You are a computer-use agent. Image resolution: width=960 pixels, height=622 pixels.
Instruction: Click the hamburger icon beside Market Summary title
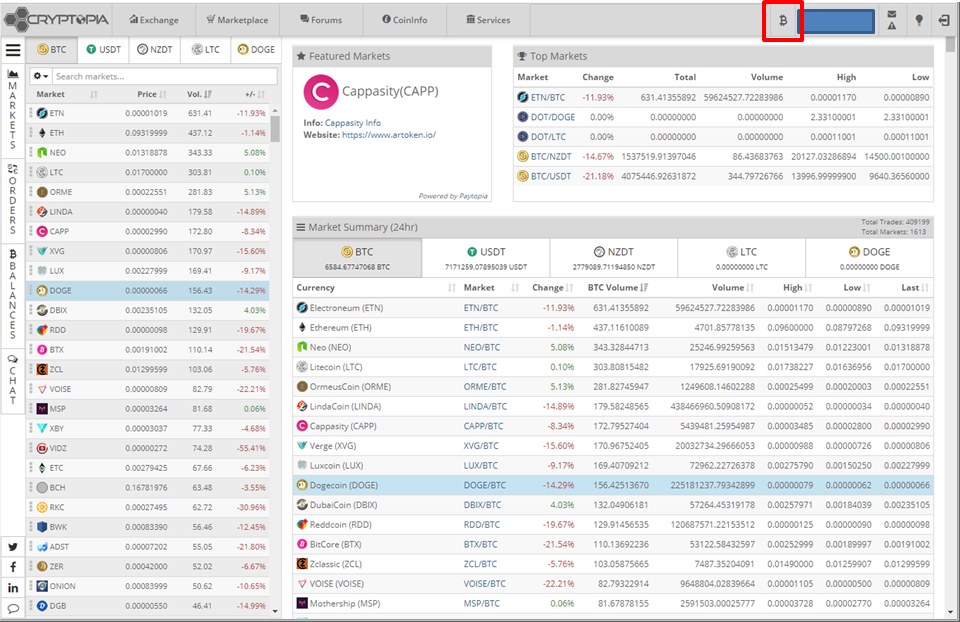pos(301,227)
